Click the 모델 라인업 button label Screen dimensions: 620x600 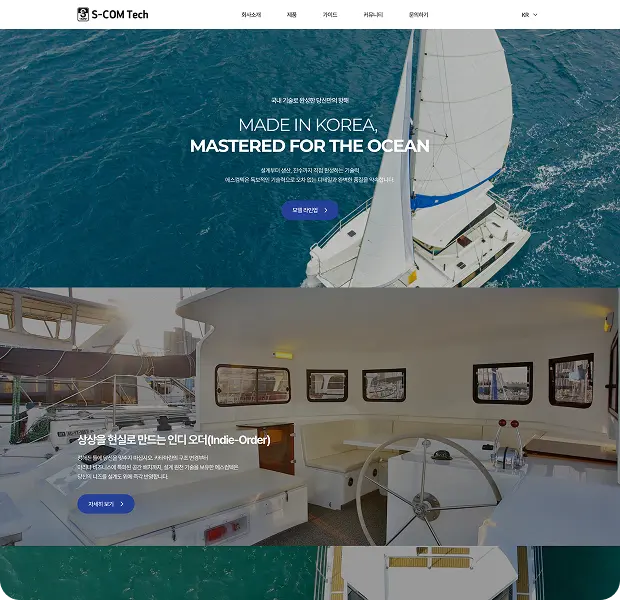(x=305, y=210)
